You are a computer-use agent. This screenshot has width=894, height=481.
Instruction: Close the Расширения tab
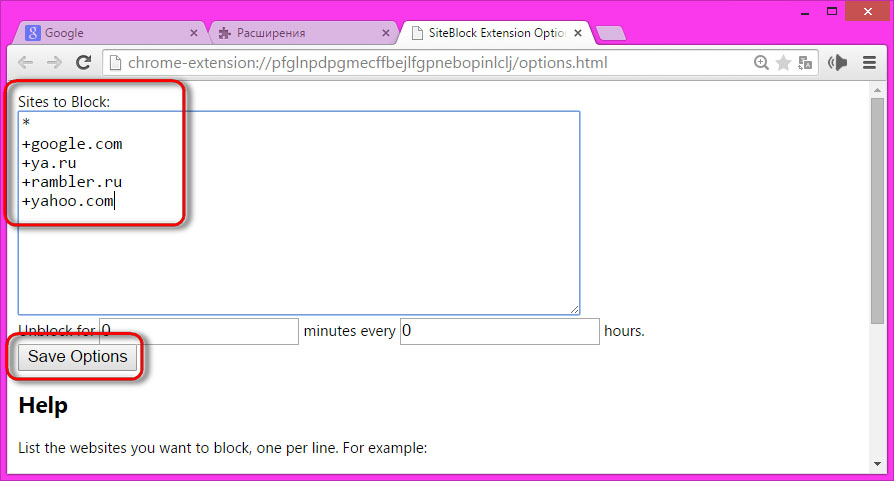tap(386, 33)
